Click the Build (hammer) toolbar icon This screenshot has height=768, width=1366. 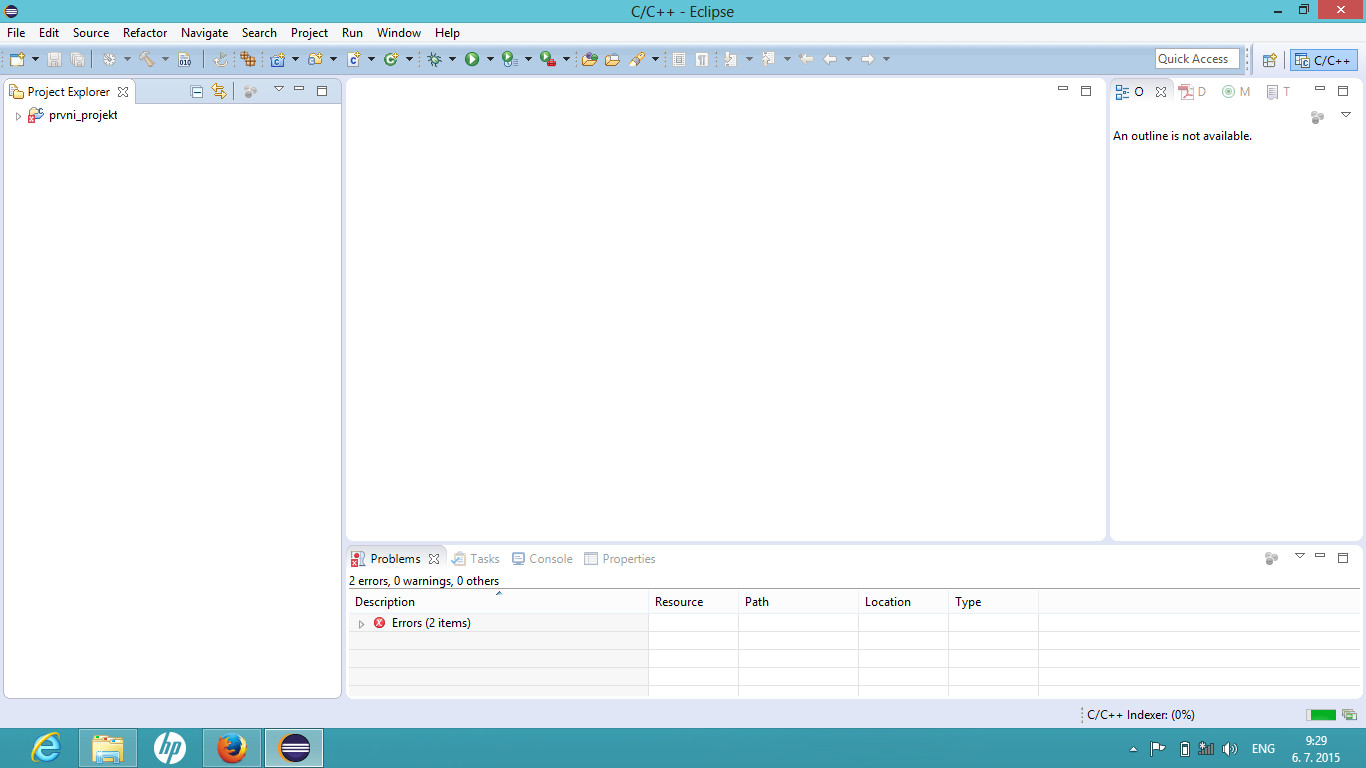click(146, 60)
